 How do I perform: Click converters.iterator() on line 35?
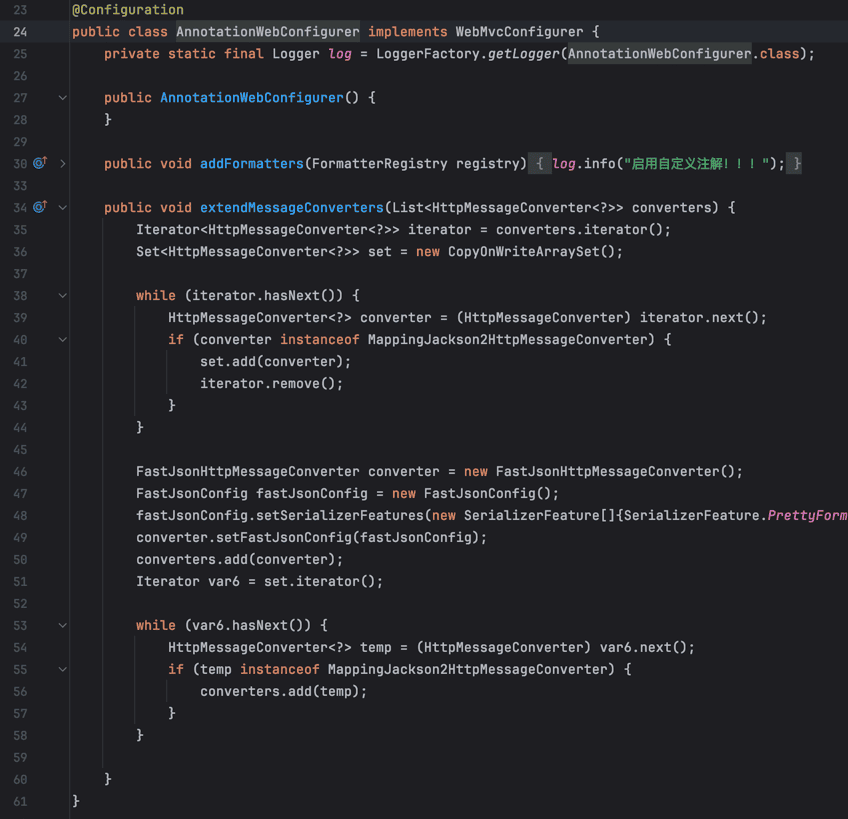tap(580, 230)
